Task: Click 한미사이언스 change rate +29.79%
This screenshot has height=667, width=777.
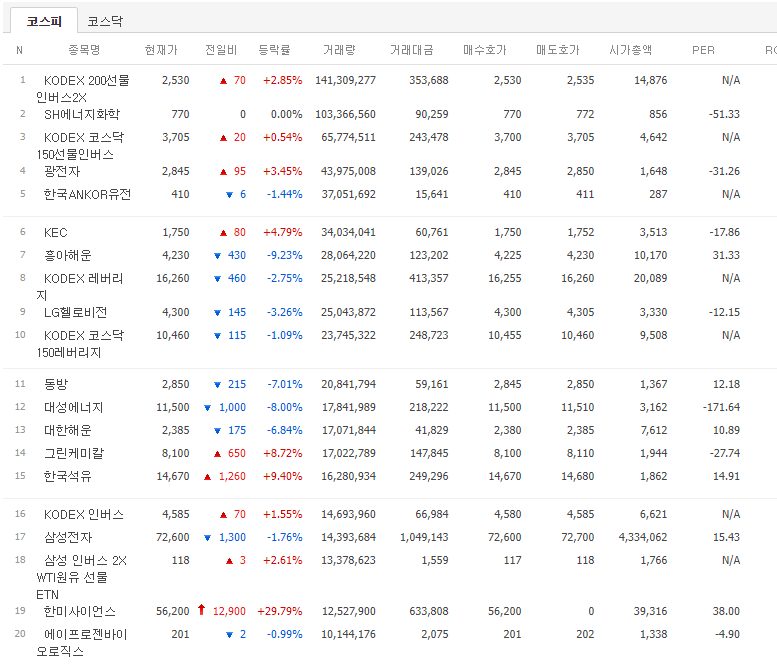Action: click(279, 611)
